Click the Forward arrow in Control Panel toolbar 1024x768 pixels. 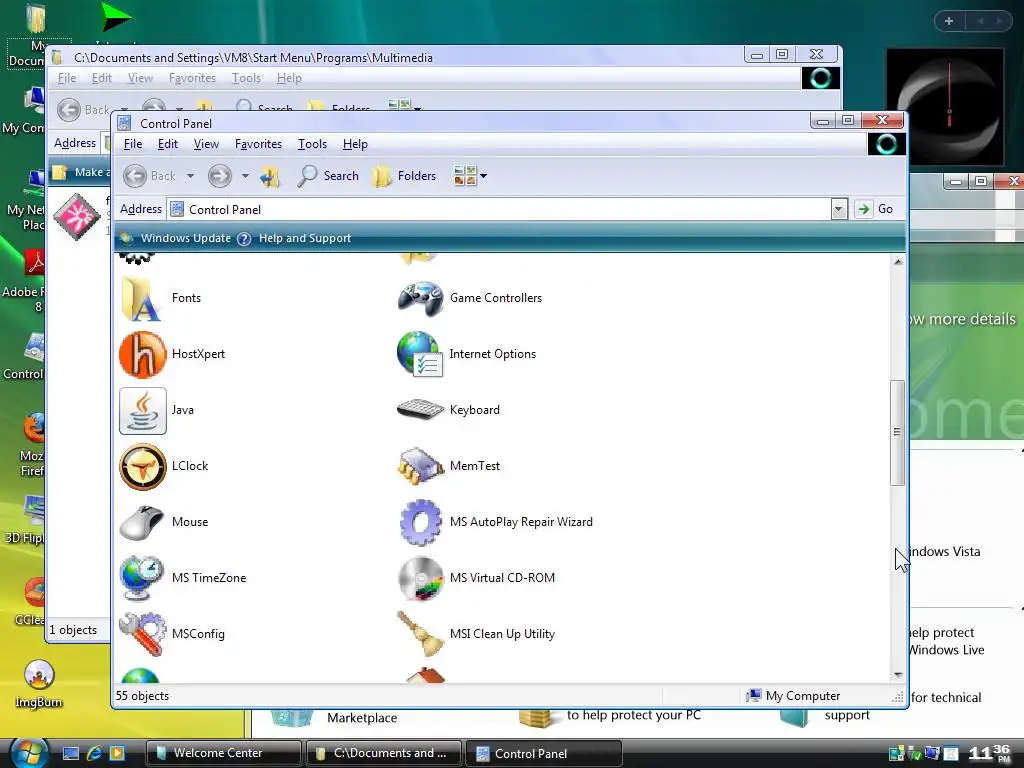tap(220, 176)
